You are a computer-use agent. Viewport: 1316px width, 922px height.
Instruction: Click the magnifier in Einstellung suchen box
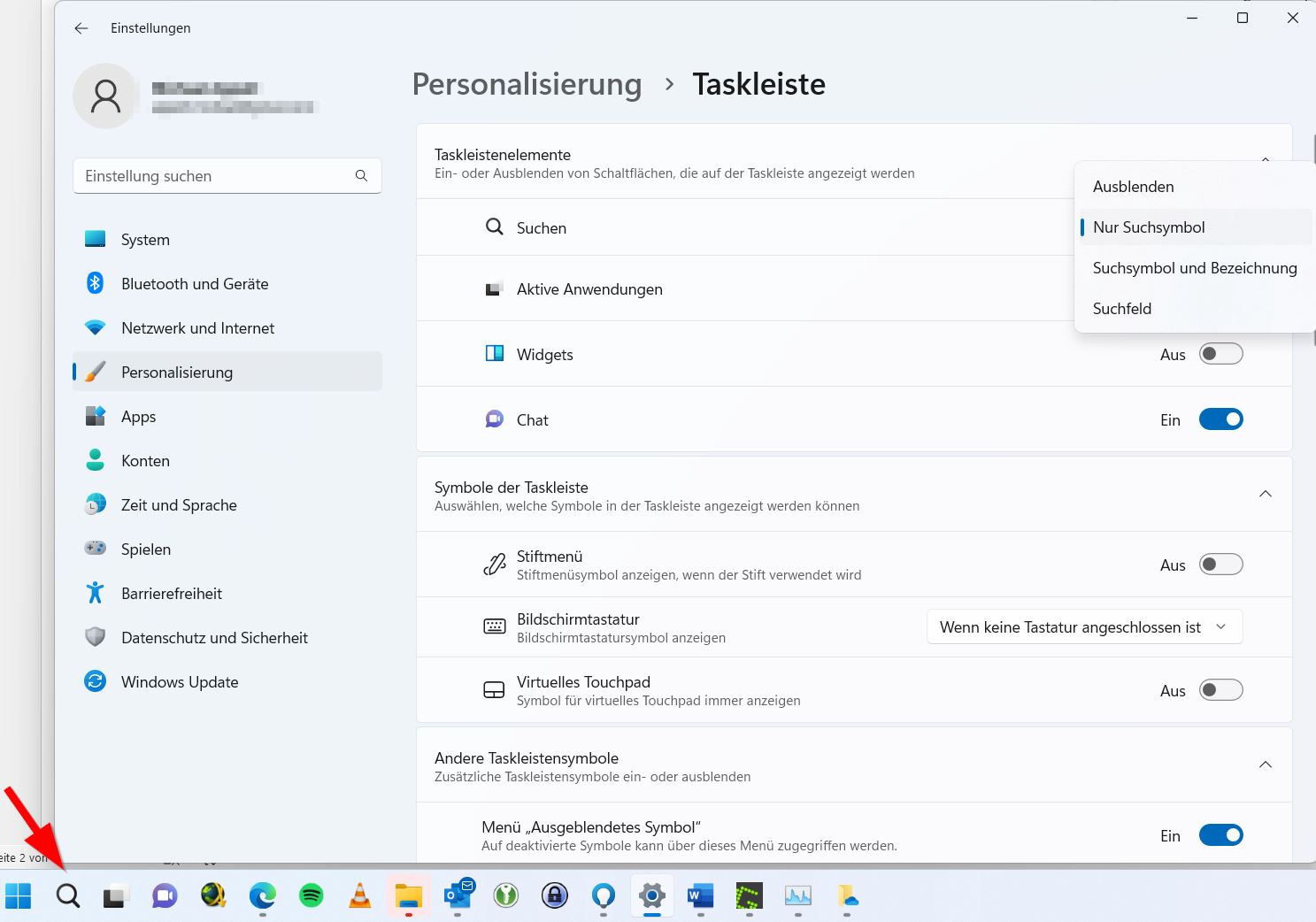(x=361, y=176)
